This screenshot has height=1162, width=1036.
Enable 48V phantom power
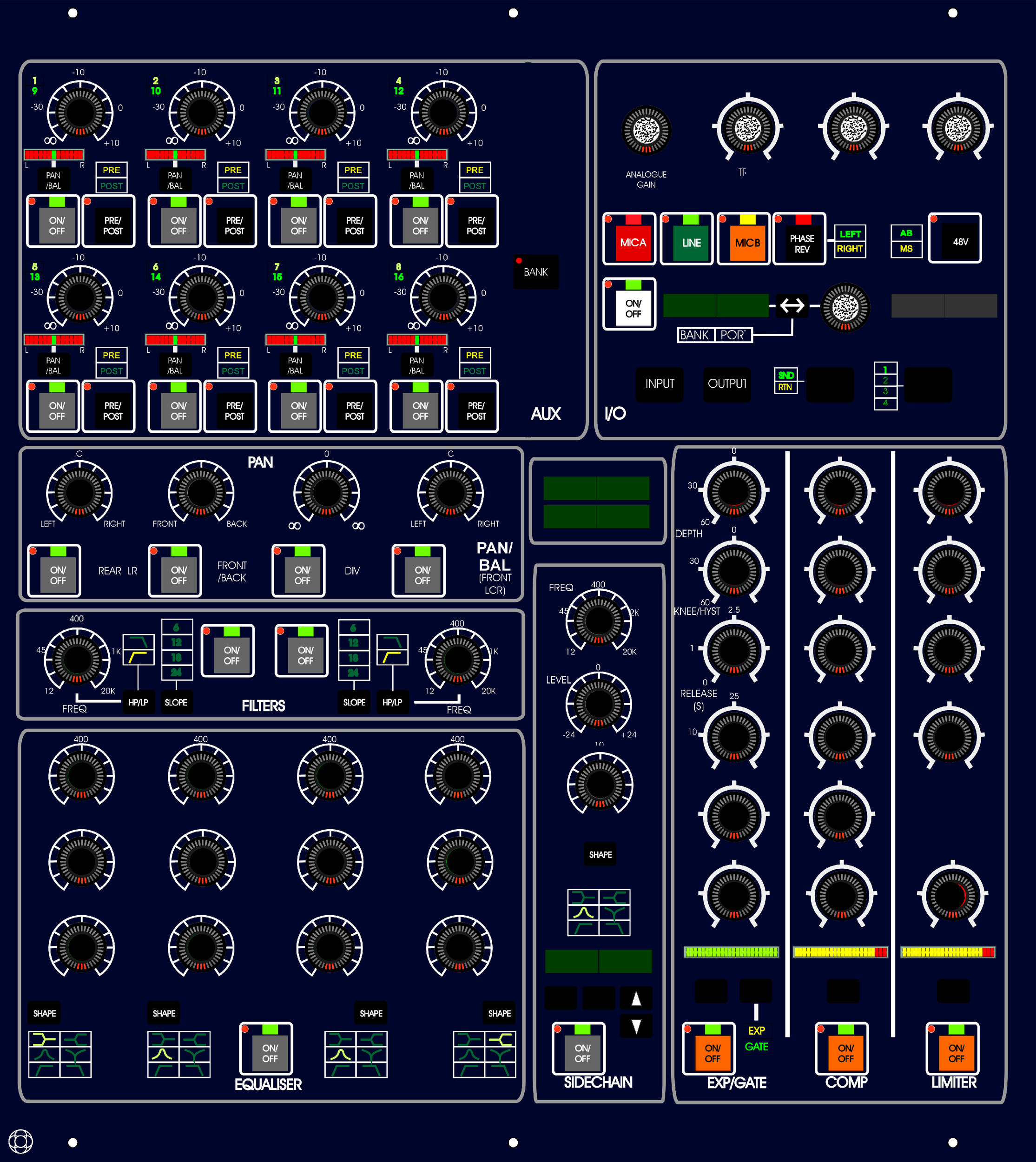coord(955,238)
